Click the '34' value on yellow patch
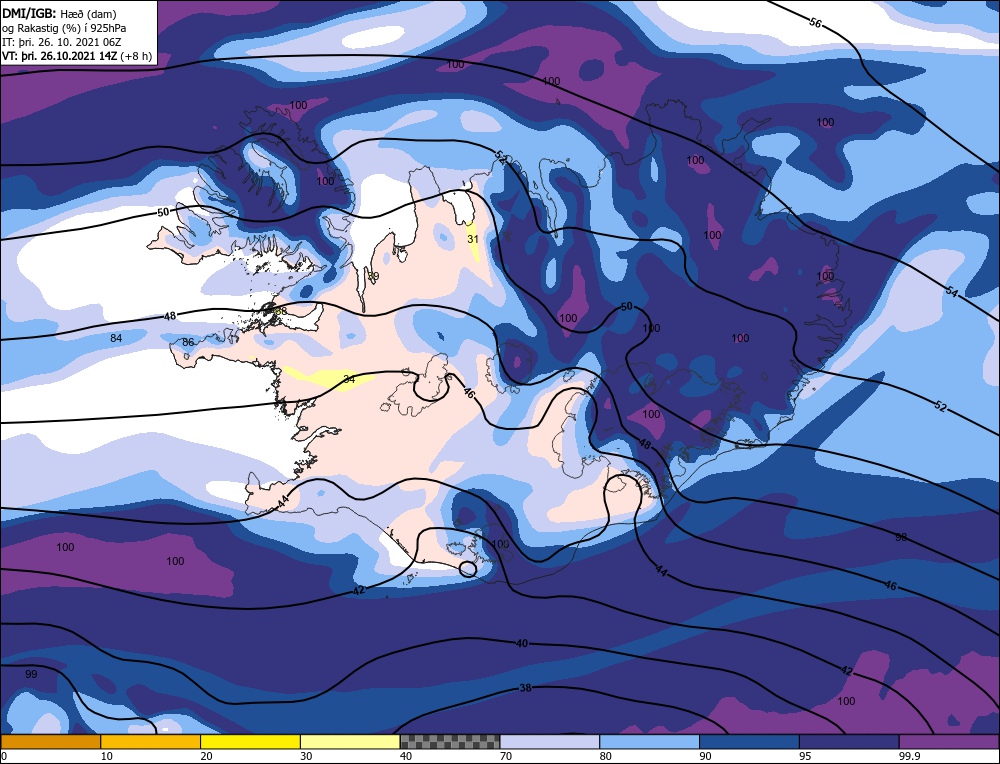The width and height of the screenshot is (1000, 764). pyautogui.click(x=348, y=379)
